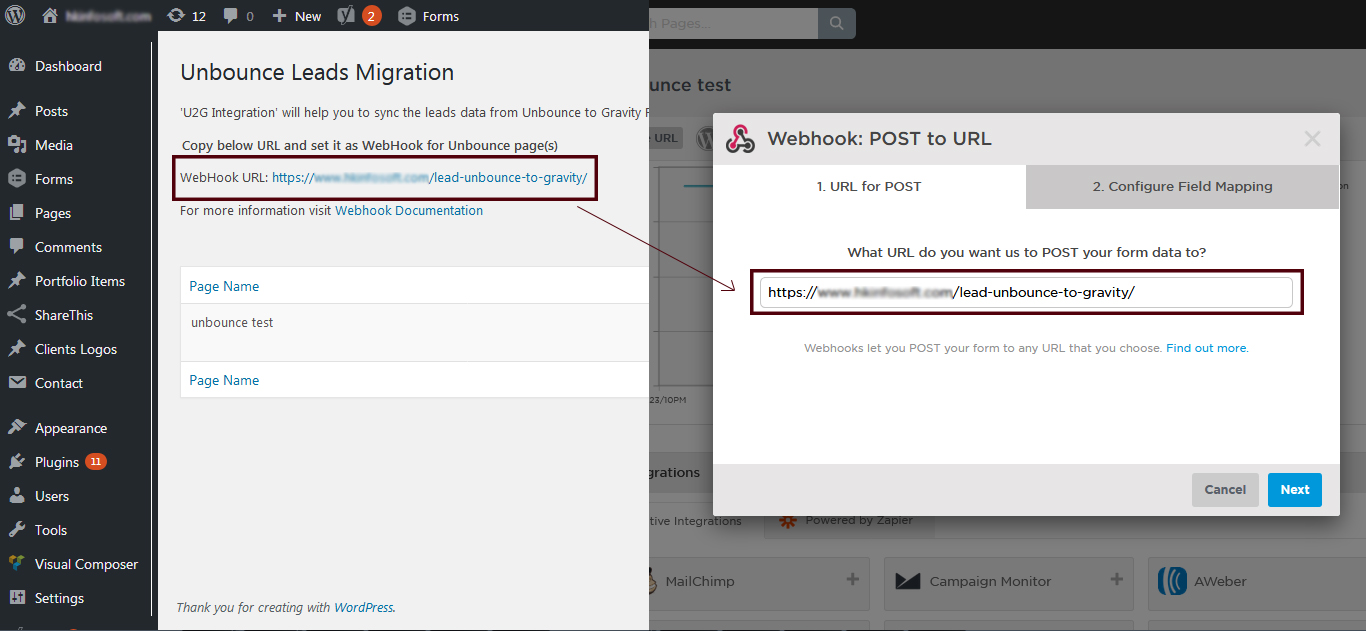The width and height of the screenshot is (1366, 631).
Task: Open Visual Composer label in sidebar
Action: [x=87, y=564]
